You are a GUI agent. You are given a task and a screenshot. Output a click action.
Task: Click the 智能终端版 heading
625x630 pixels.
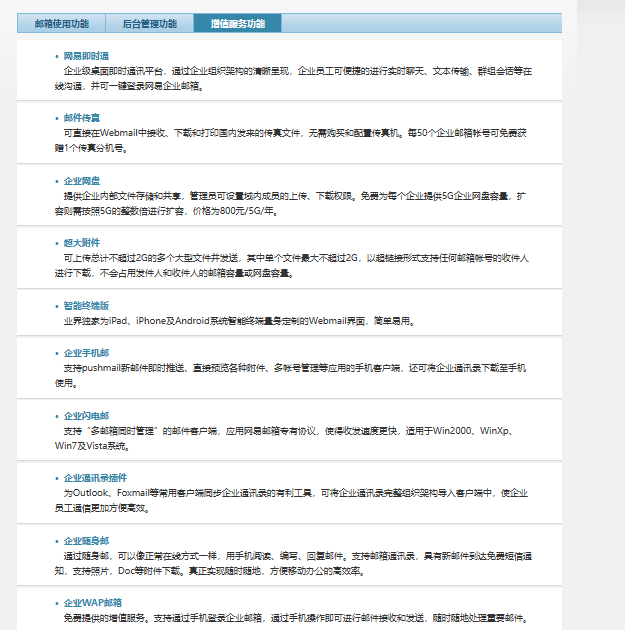[x=86, y=306]
